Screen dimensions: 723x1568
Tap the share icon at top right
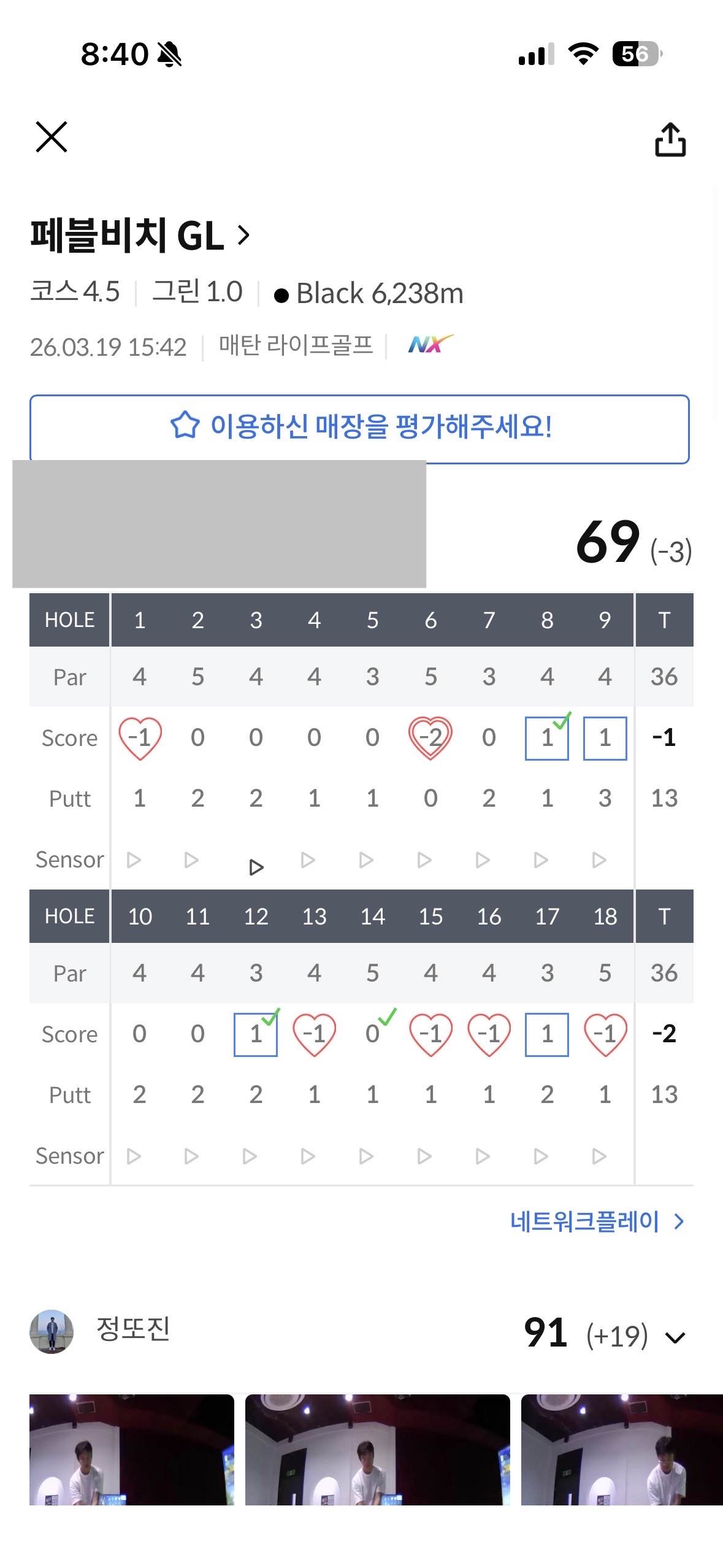[x=670, y=140]
